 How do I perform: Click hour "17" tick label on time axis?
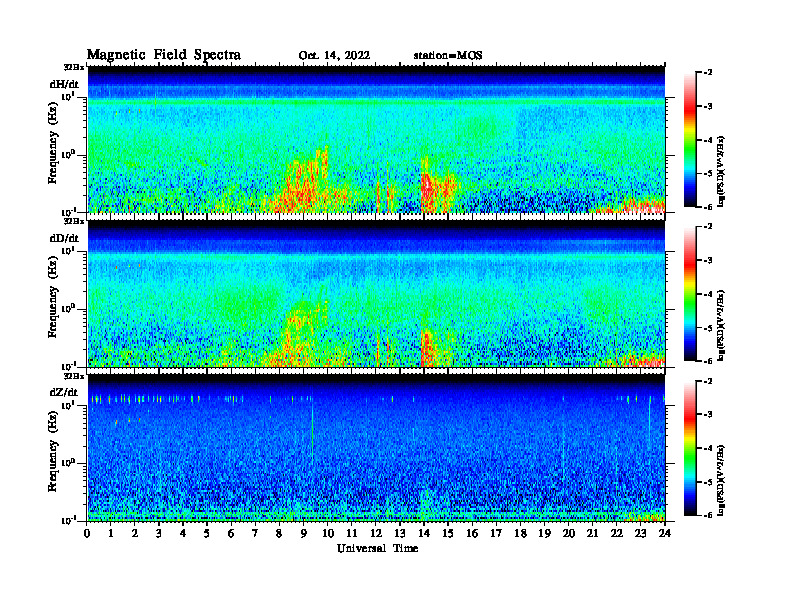(497, 533)
